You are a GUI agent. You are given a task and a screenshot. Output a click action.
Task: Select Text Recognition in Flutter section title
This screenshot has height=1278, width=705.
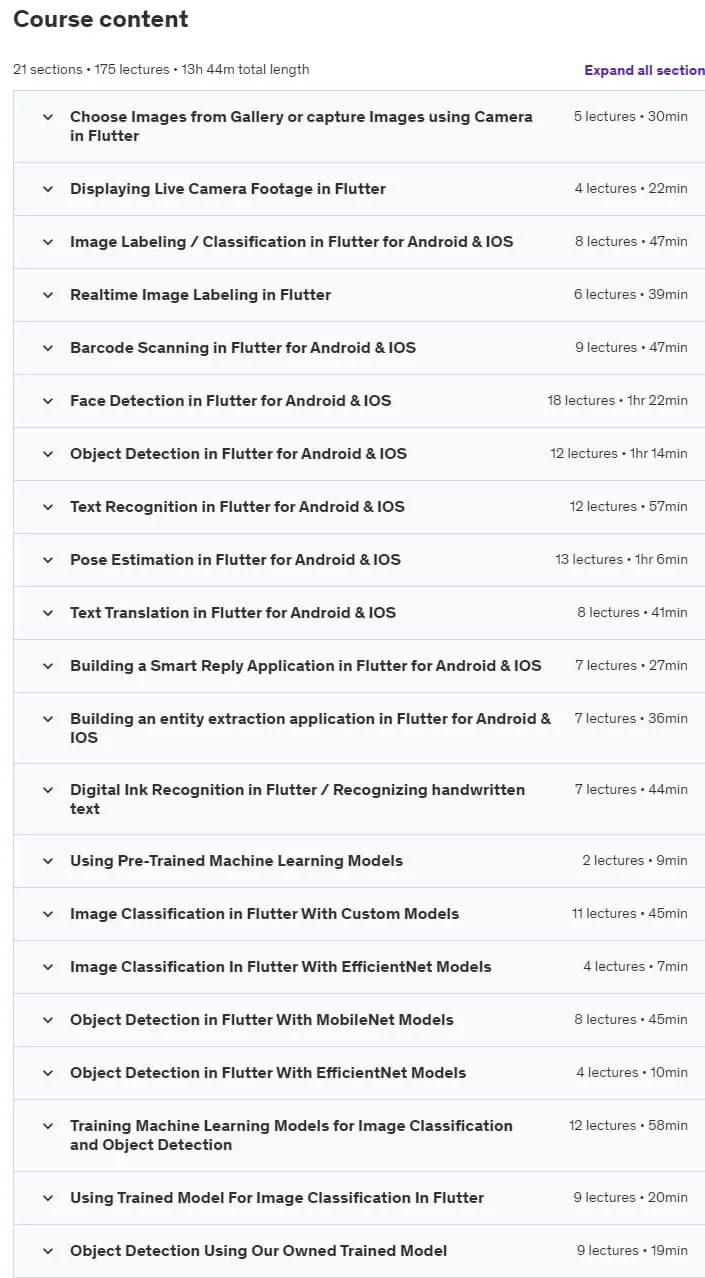(237, 507)
